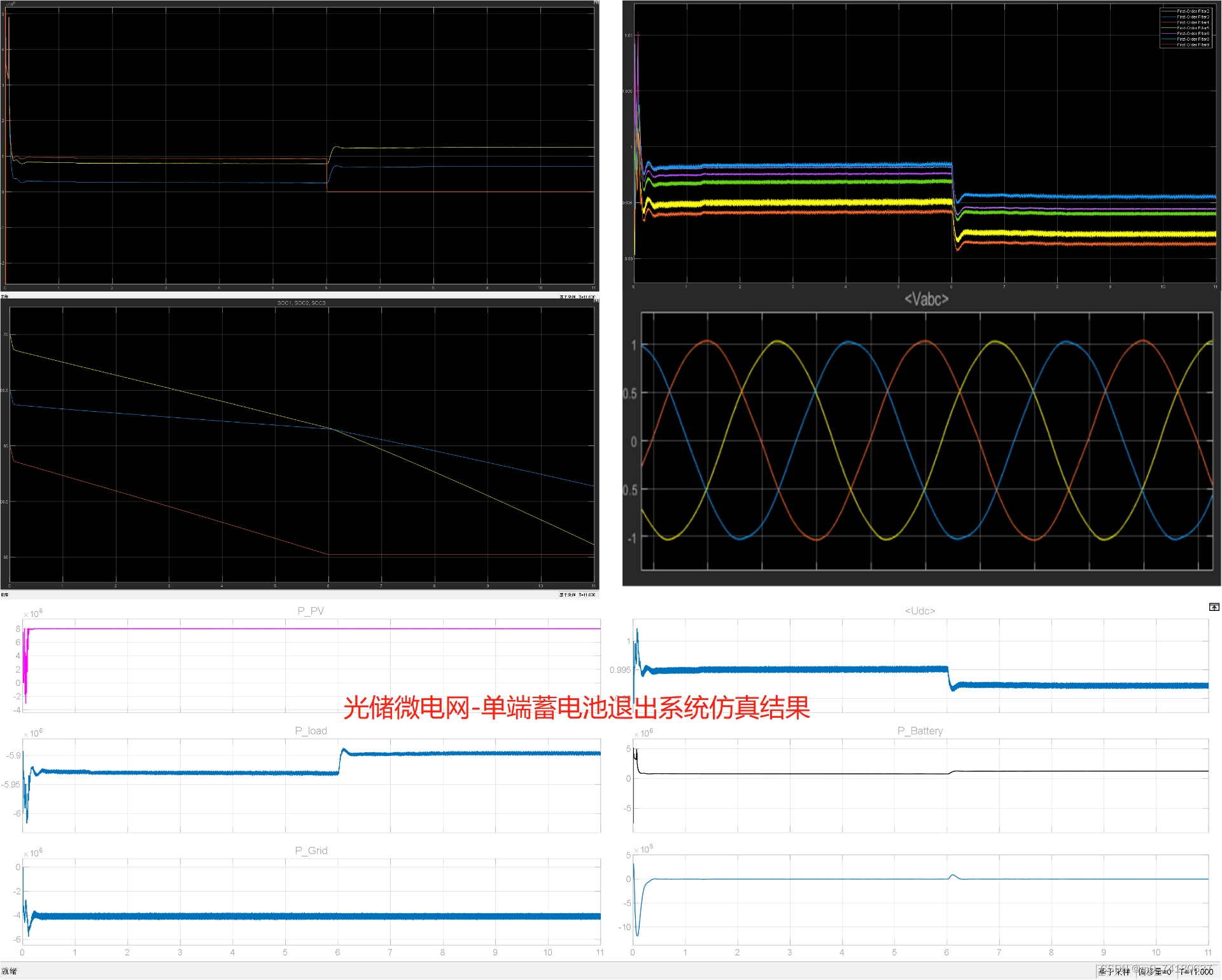Toggle First-Order Filter5 legend entry
This screenshot has height=980, width=1222.
[x=1192, y=28]
